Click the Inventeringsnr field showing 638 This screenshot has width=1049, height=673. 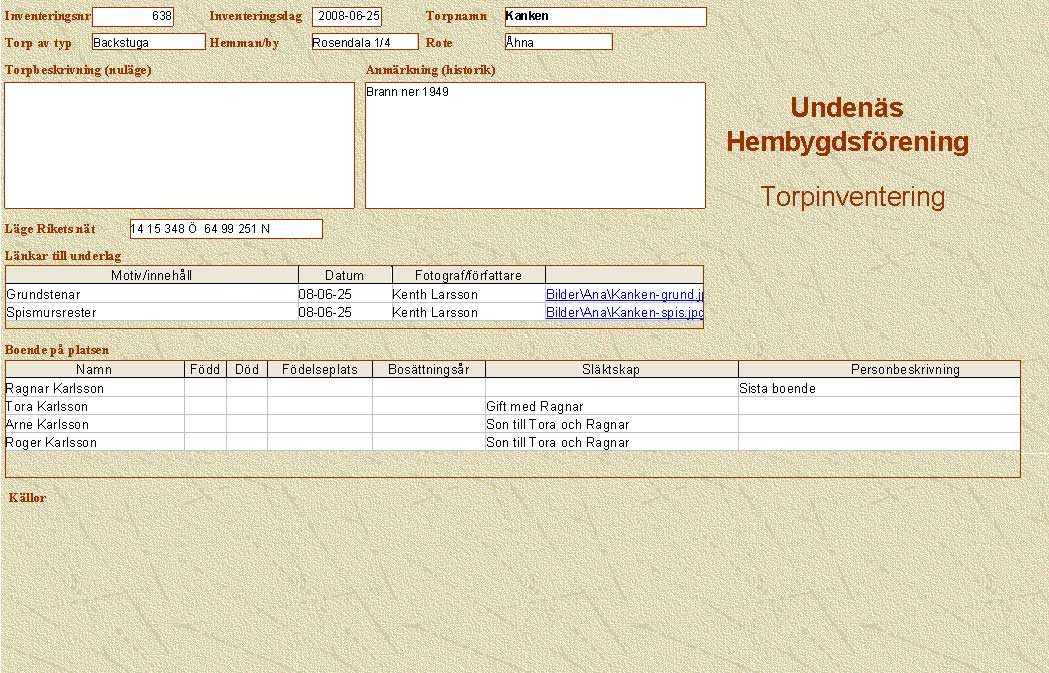coord(132,17)
